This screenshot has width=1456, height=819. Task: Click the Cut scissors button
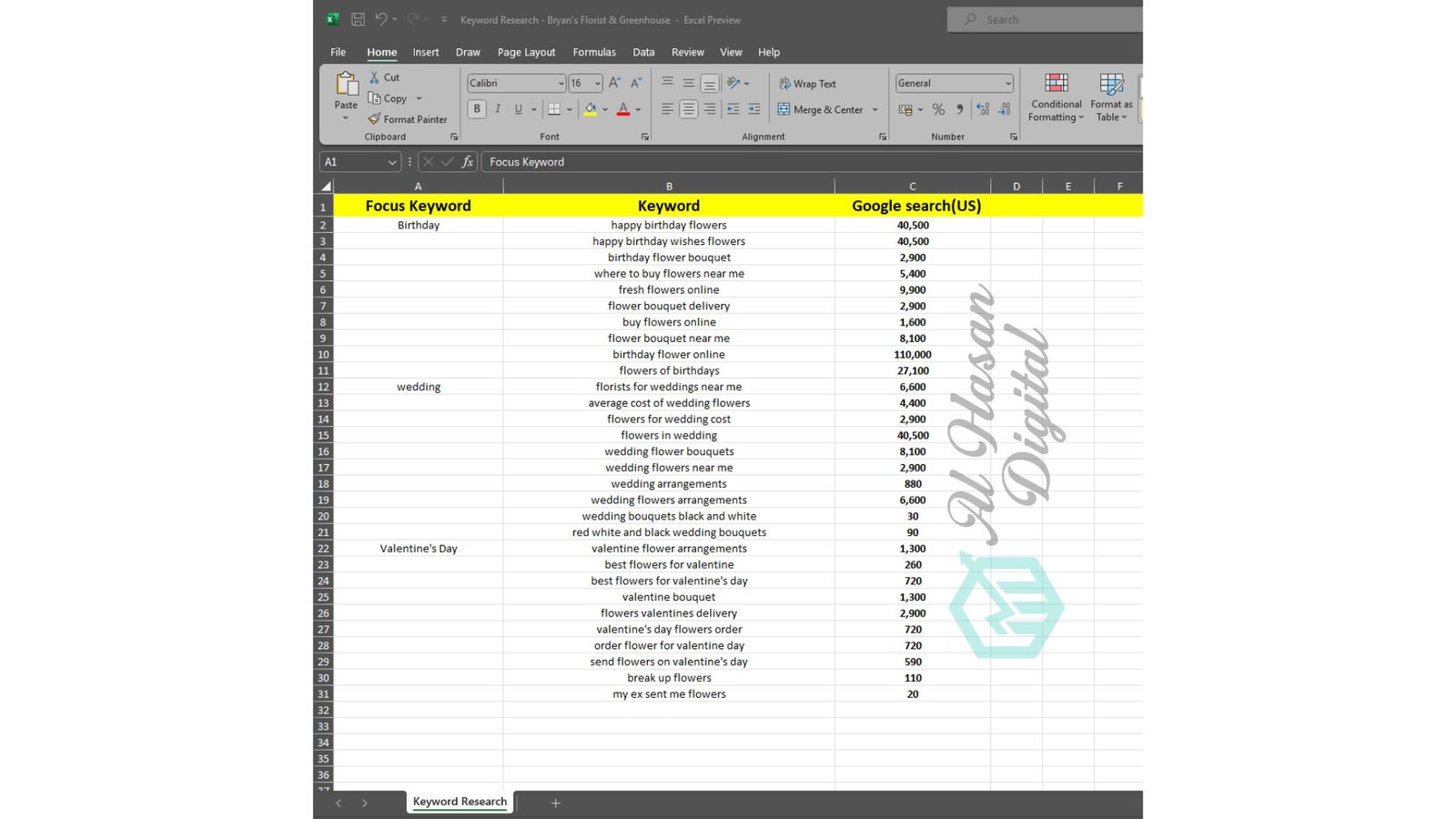click(x=384, y=77)
